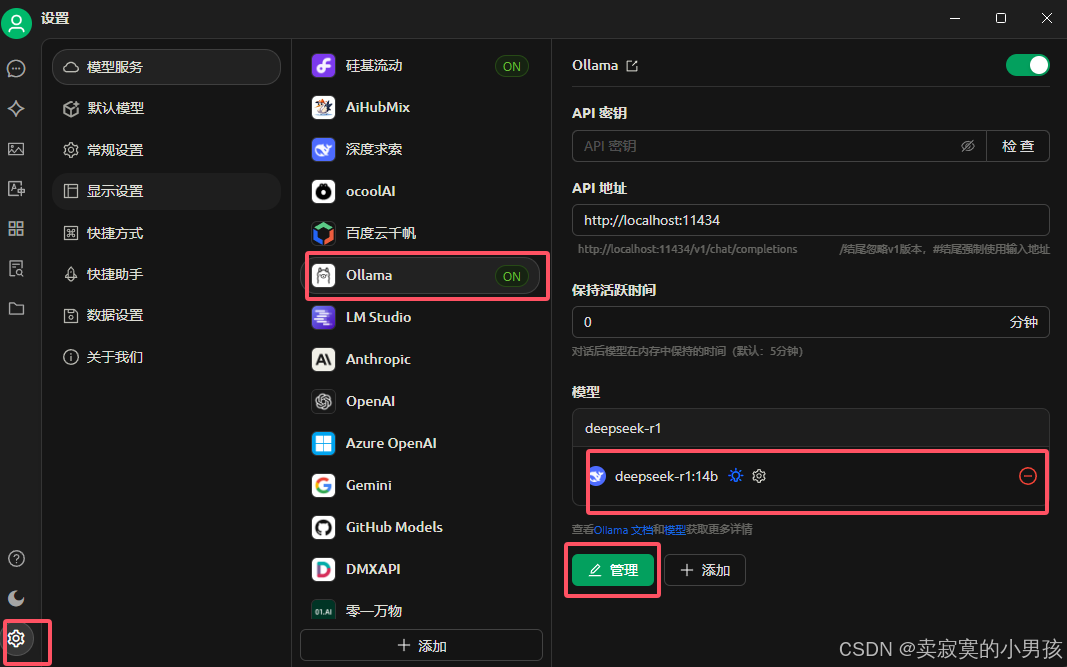The image size is (1067, 667).
Task: Open the translate sidebar icon
Action: click(x=16, y=189)
